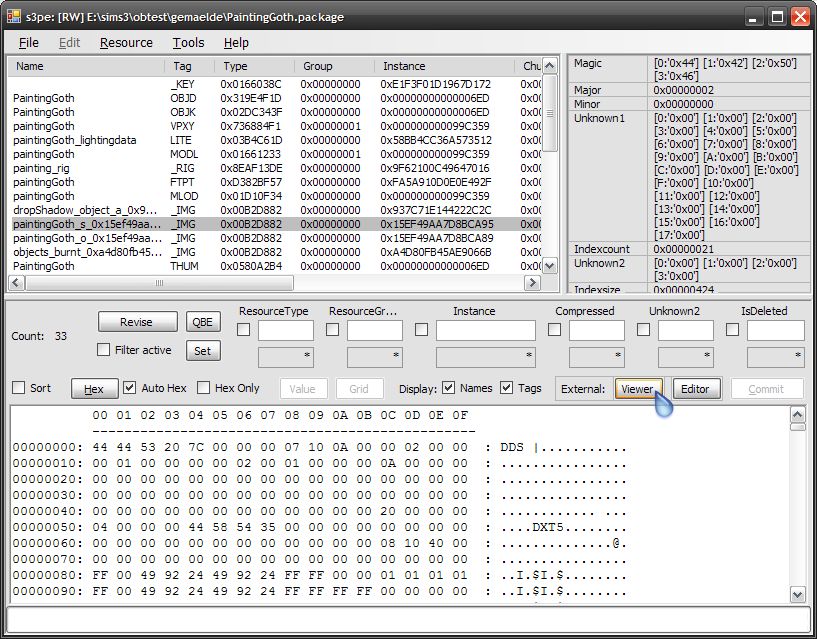Enable the Filter active checkbox

click(x=104, y=350)
